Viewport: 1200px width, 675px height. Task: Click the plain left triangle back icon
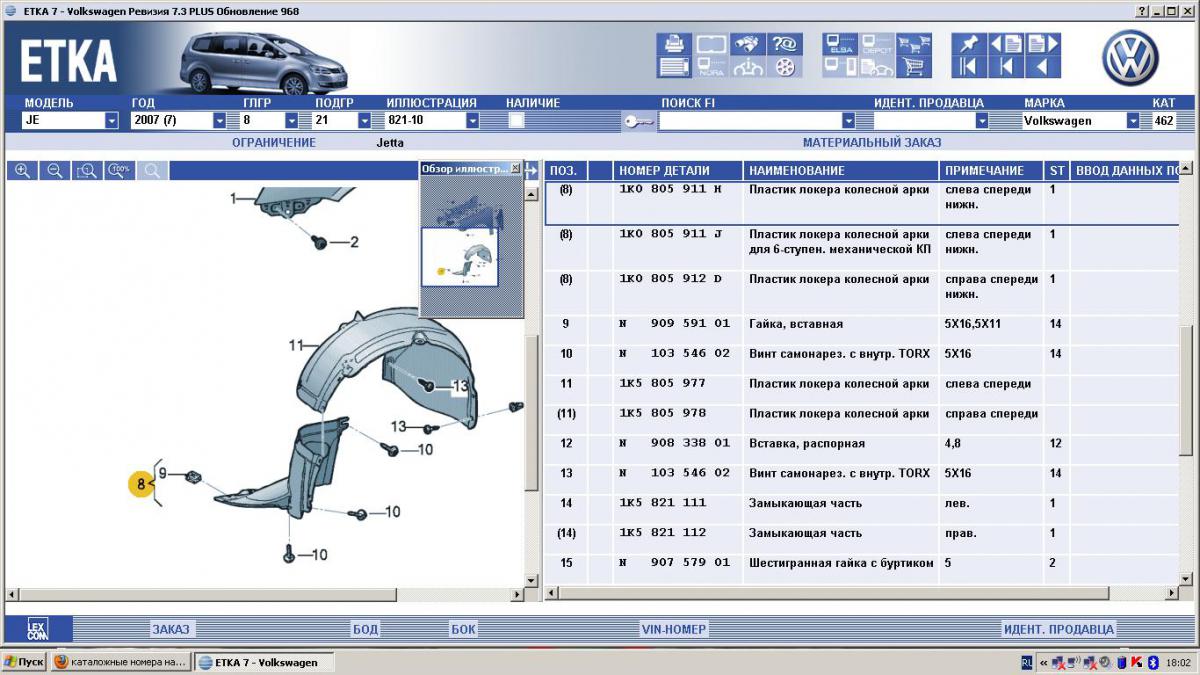1043,67
